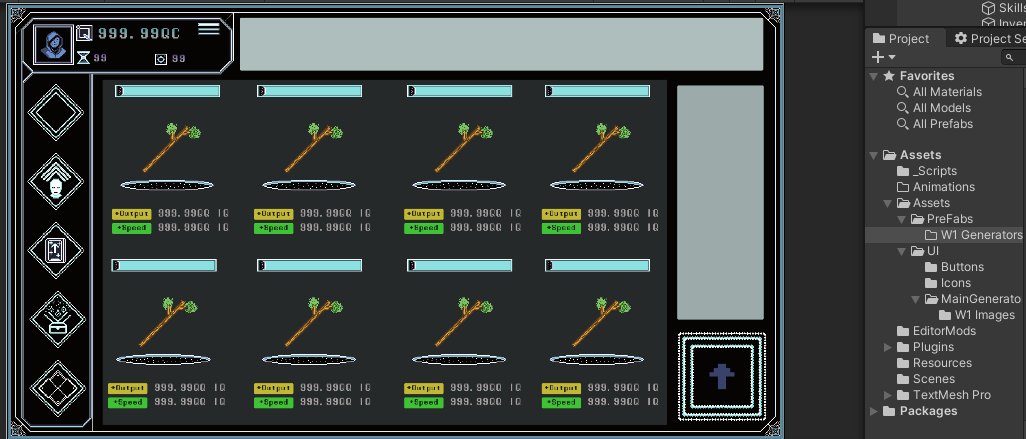This screenshot has width=1026, height=439.
Task: Select the empty diamond sidebar button
Action: coord(56,112)
